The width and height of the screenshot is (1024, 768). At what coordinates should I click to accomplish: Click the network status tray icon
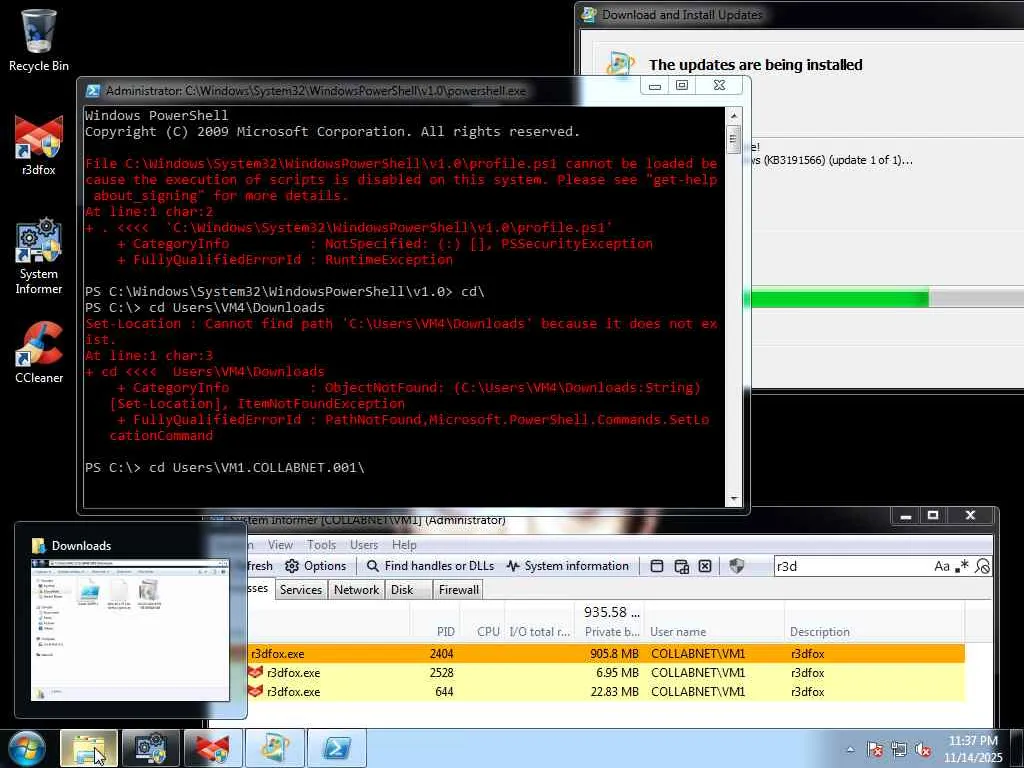899,749
